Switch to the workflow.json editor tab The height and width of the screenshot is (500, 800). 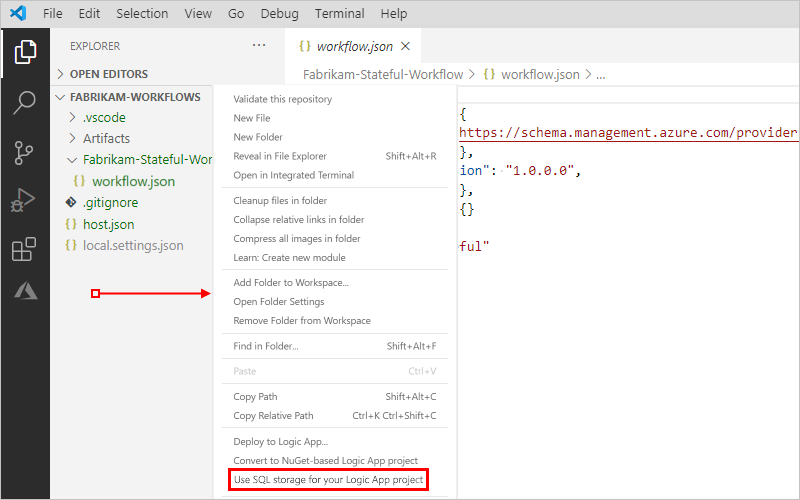click(x=354, y=46)
